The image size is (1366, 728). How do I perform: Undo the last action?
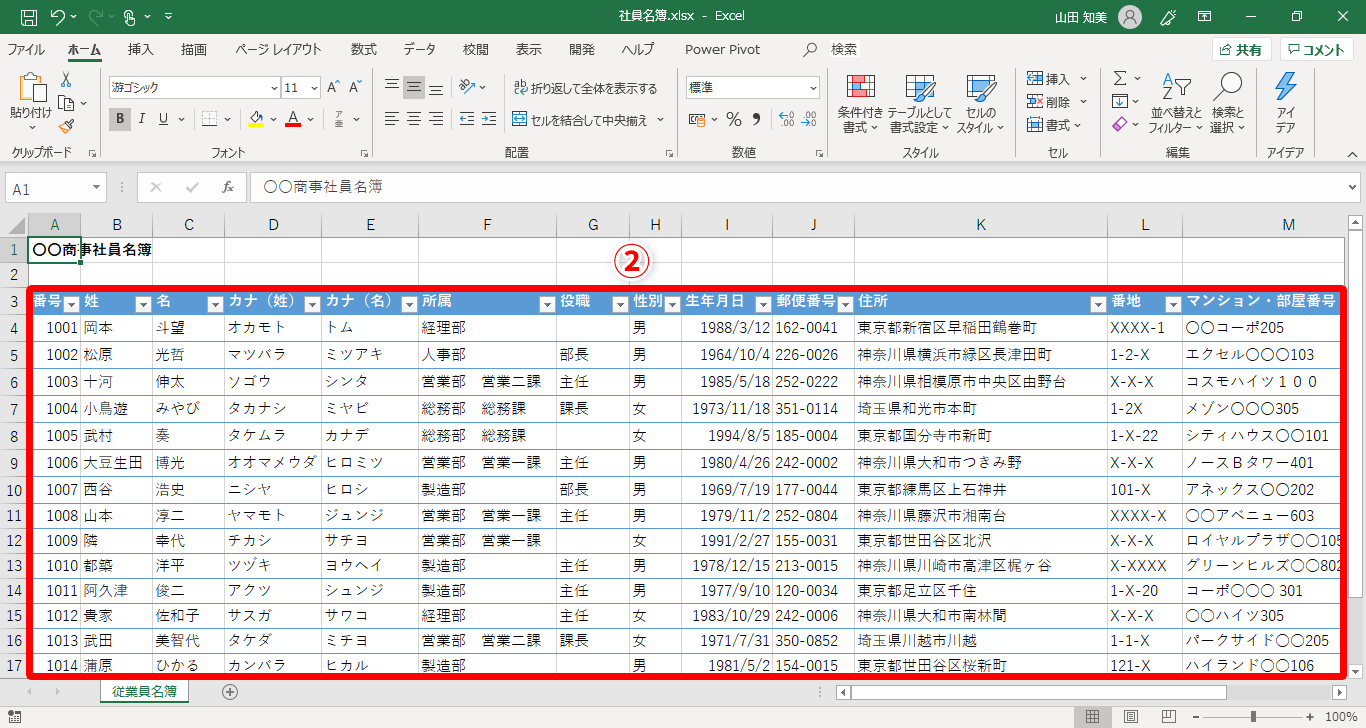(x=57, y=17)
